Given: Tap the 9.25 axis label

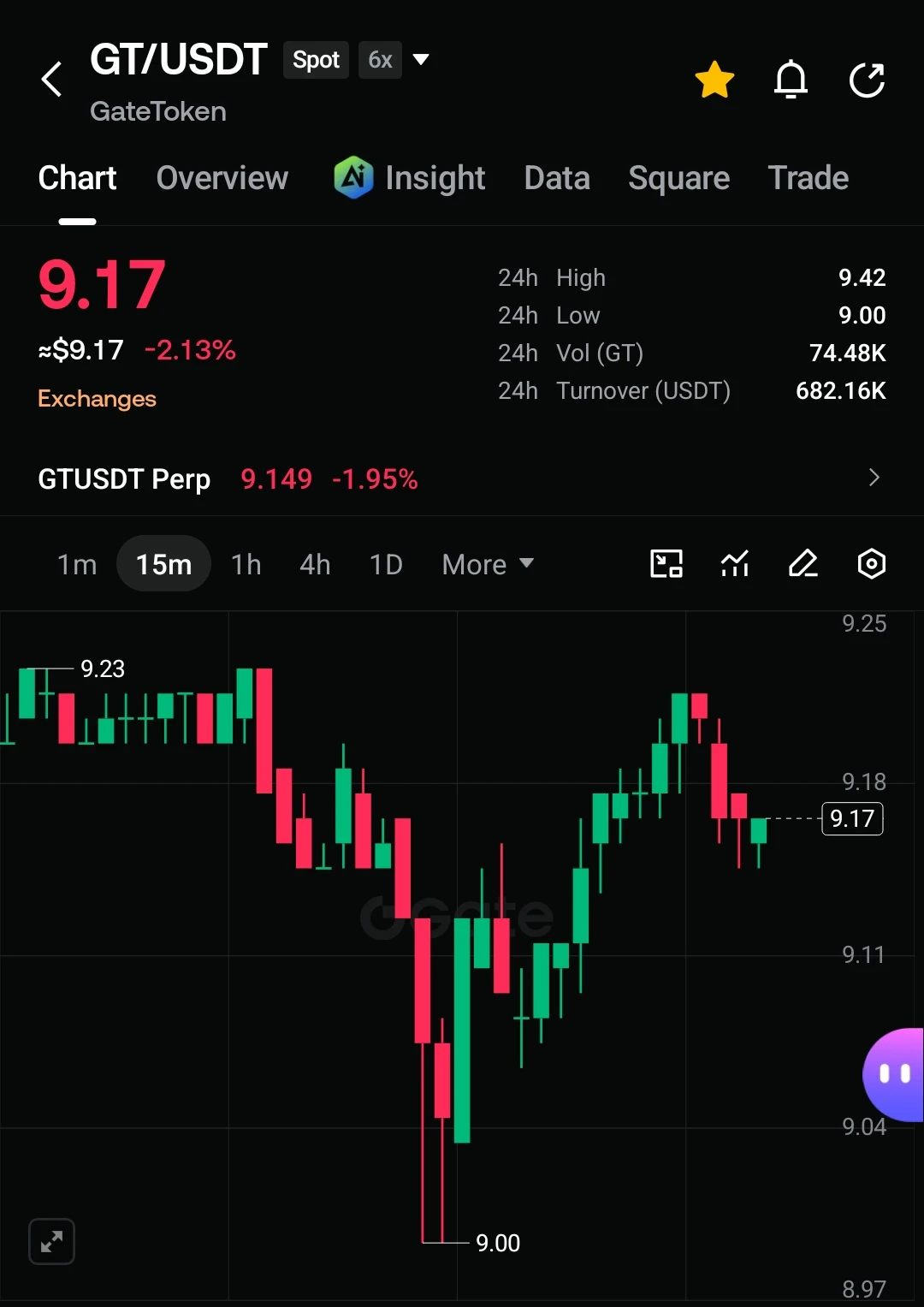Looking at the screenshot, I should 864,623.
